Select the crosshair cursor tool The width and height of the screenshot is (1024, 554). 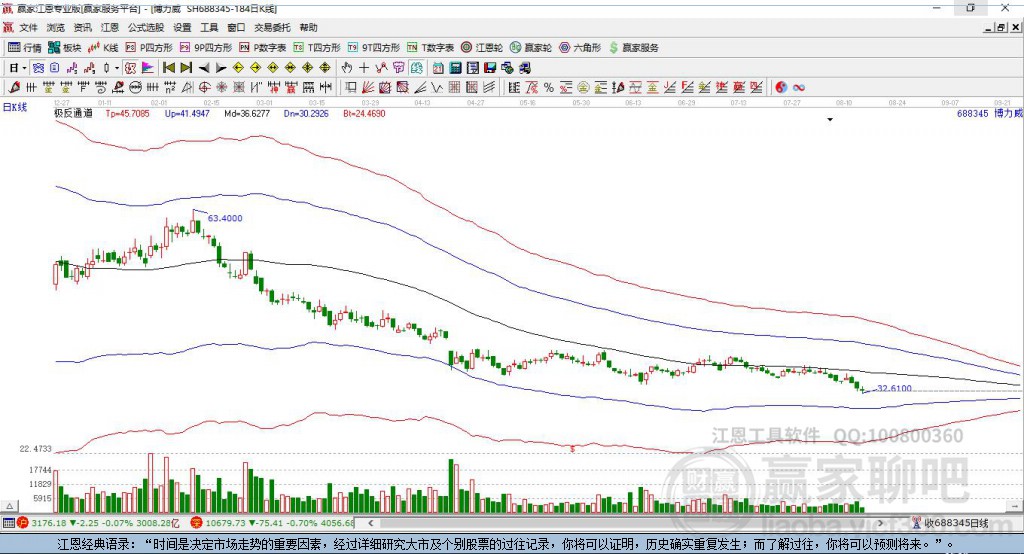point(364,68)
